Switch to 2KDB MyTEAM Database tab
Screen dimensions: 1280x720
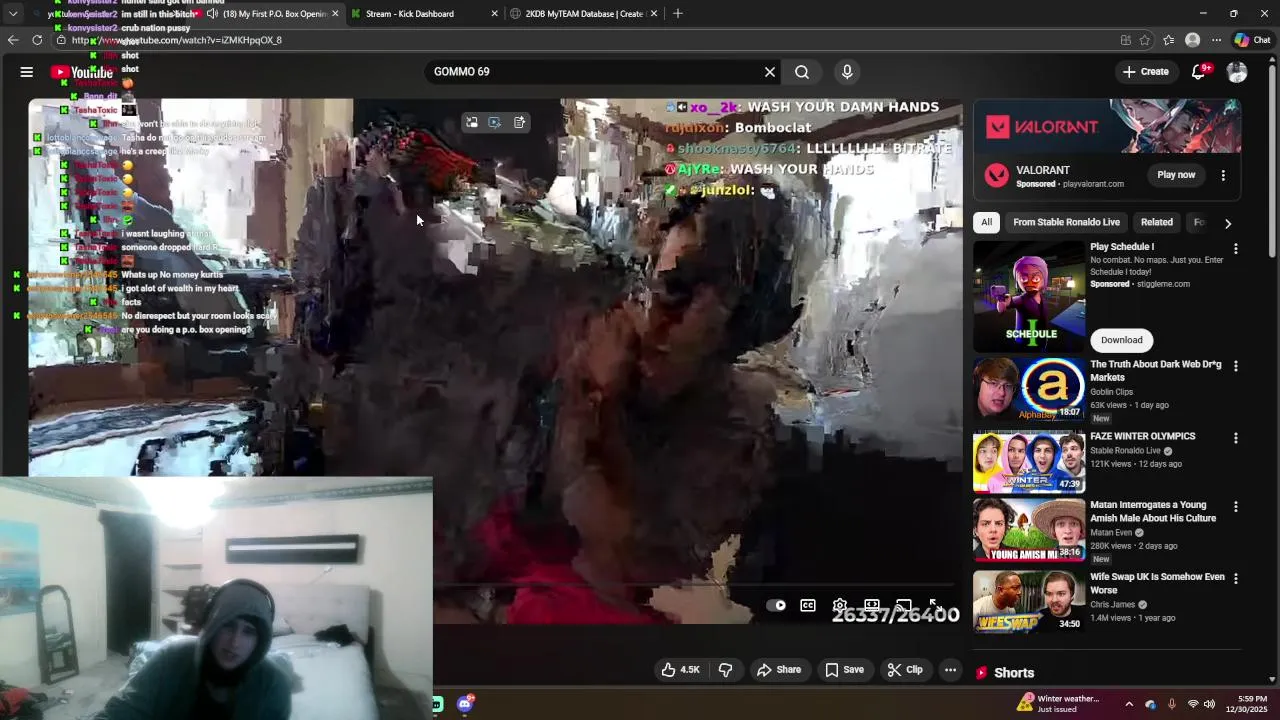584,14
